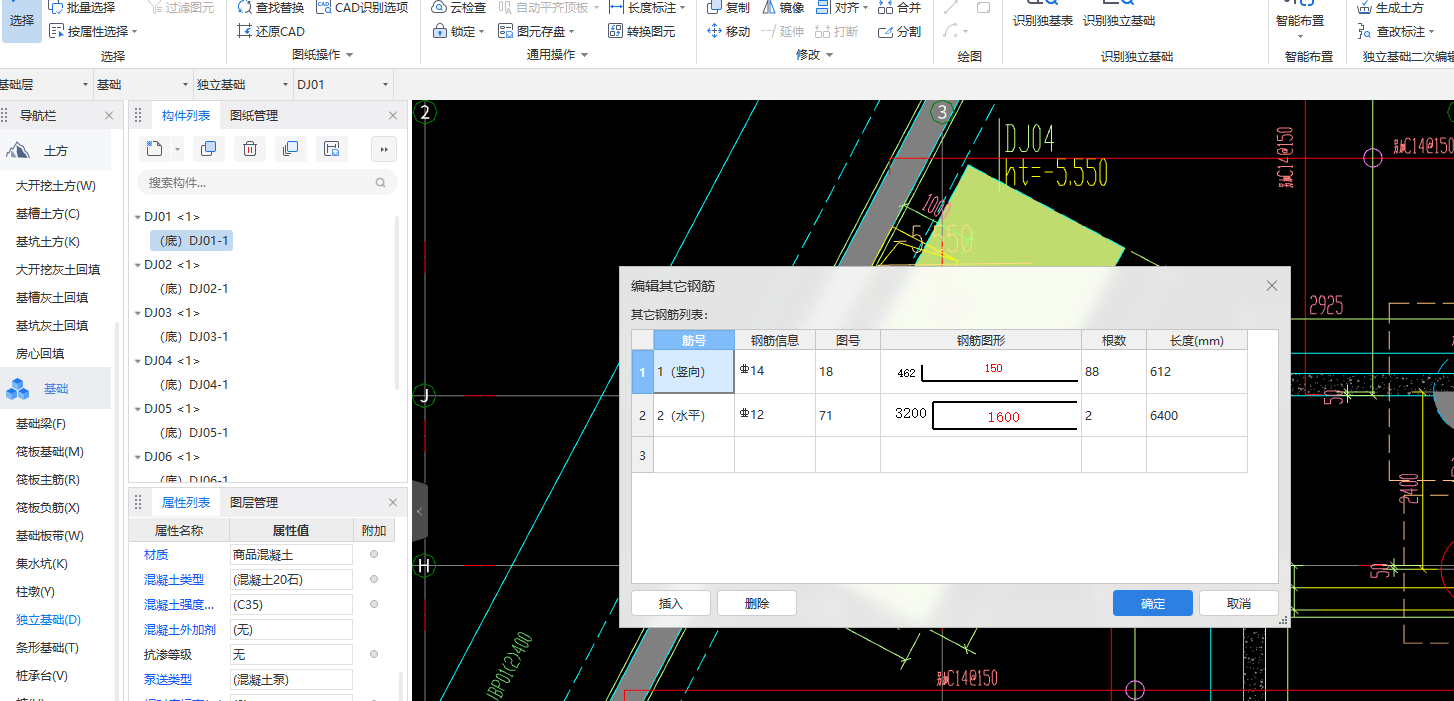This screenshot has width=1454, height=701.
Task: Collapse the DJ04 tree node
Action: 136,361
